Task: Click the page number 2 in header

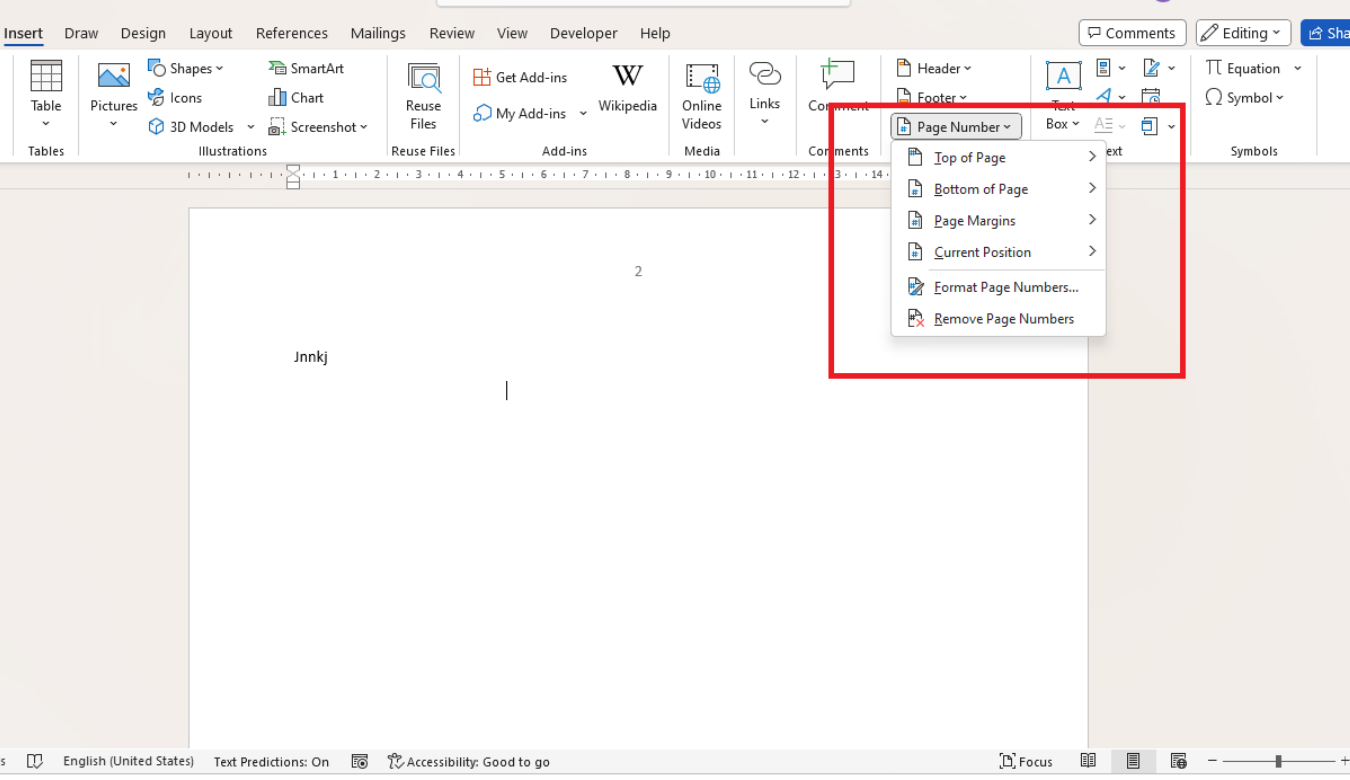Action: (638, 271)
